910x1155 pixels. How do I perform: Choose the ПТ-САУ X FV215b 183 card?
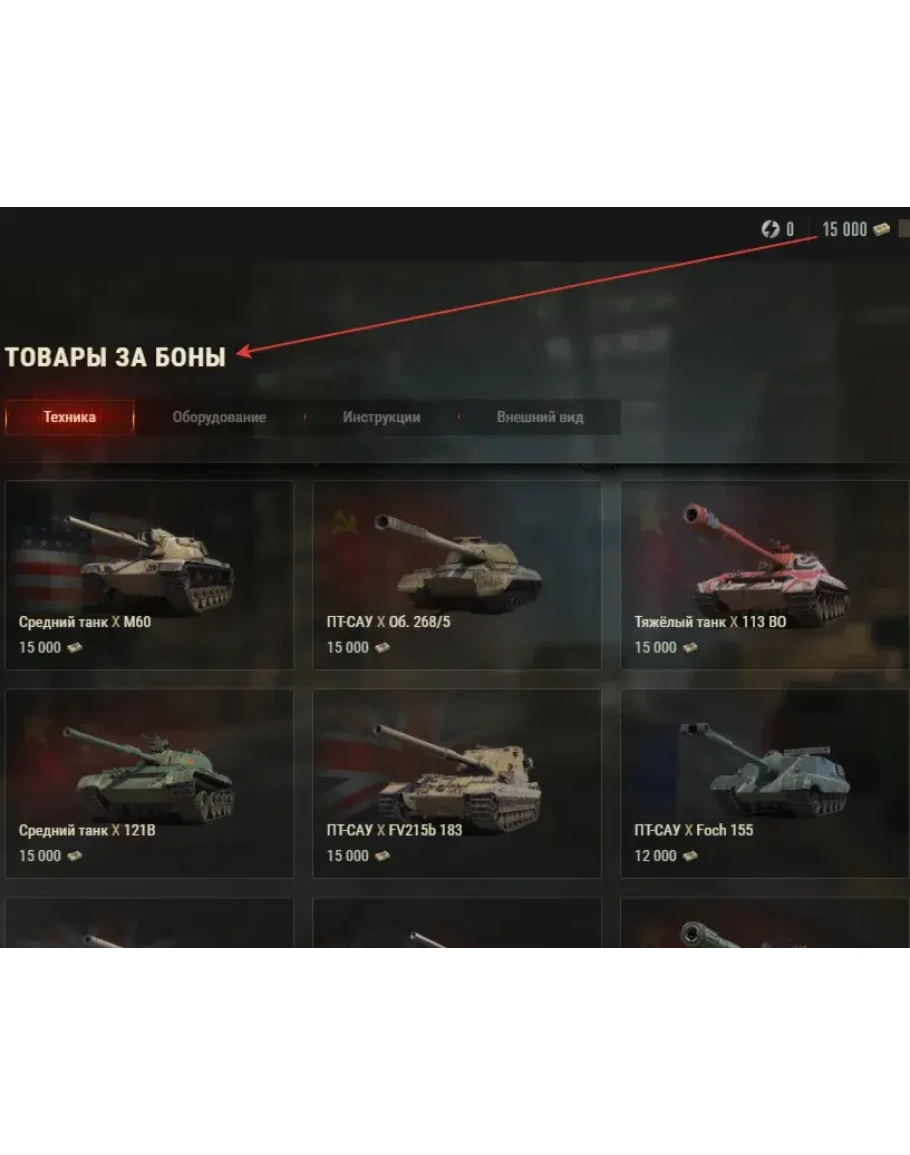(x=457, y=784)
